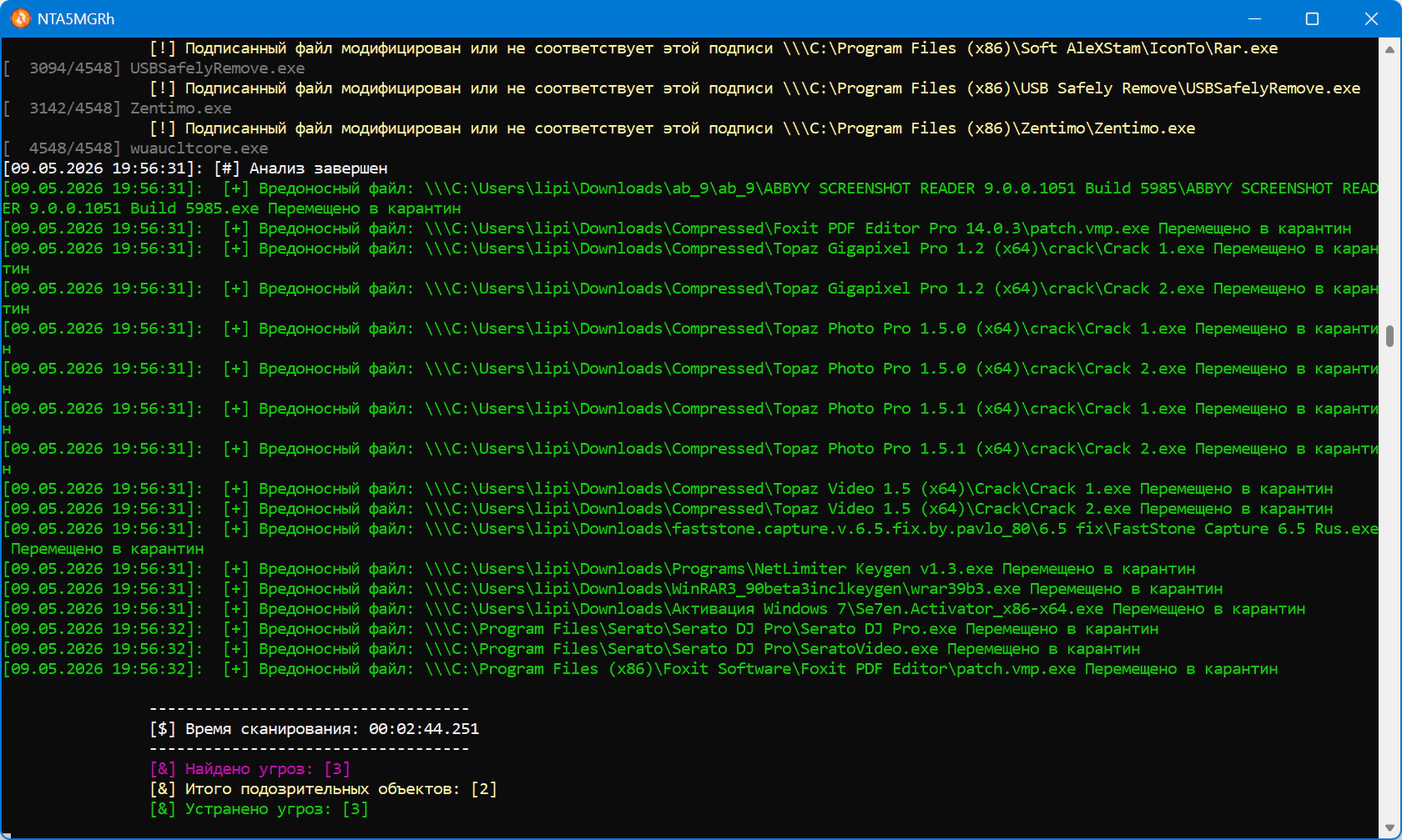
Task: Click Topaz Gigapixel Pro Crack 2.exe entry
Action: click(691, 299)
